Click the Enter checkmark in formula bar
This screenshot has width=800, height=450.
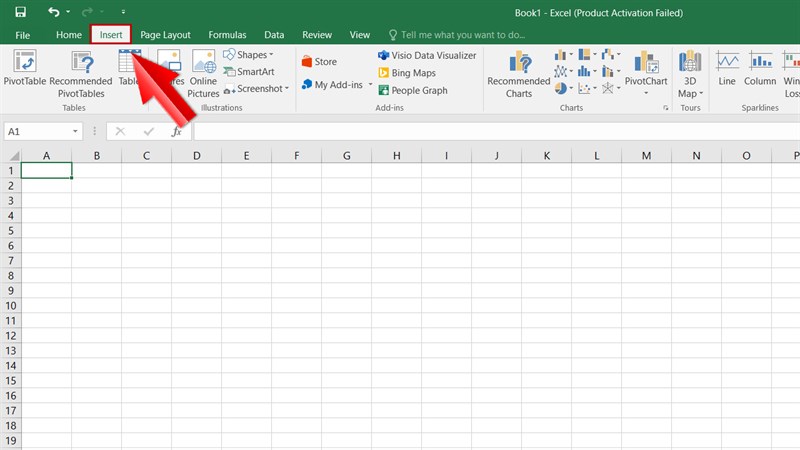148,132
